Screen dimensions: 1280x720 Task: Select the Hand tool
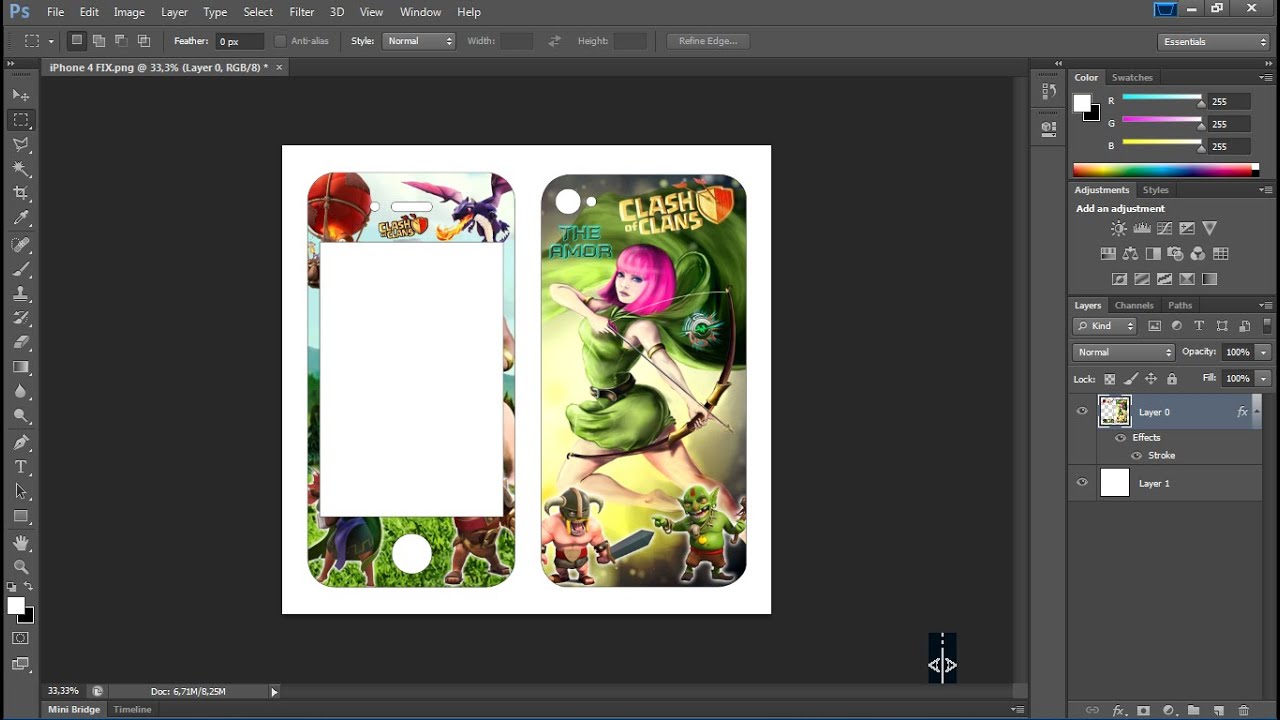coord(21,543)
